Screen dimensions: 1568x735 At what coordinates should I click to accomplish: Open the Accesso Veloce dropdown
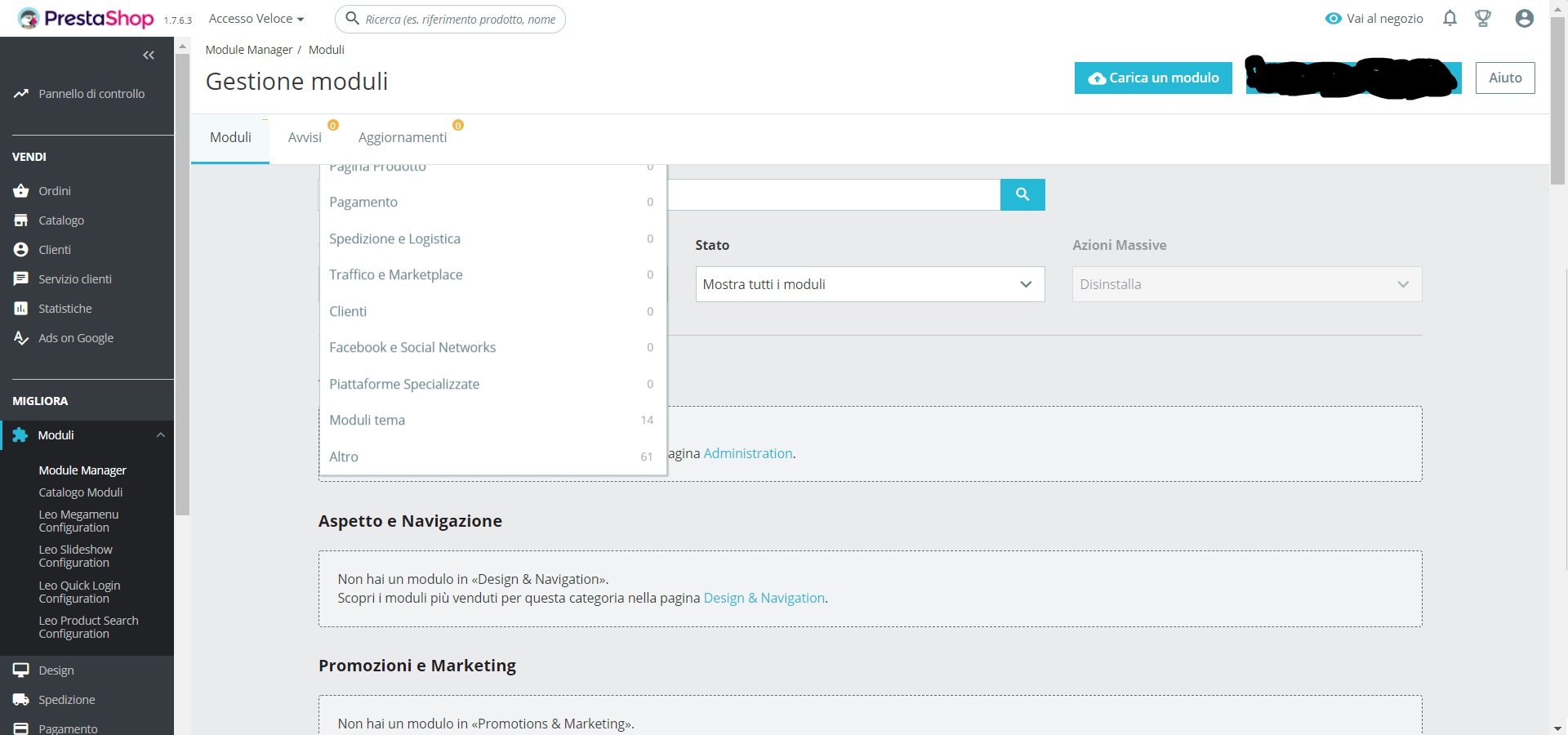(x=256, y=19)
